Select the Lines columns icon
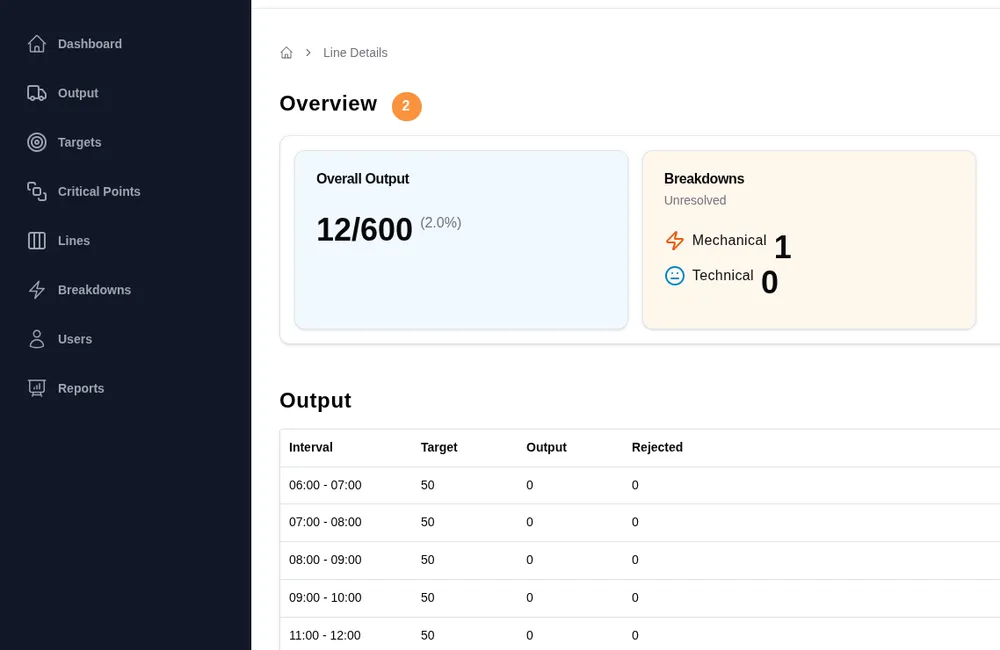The image size is (1000, 650). pos(36,240)
